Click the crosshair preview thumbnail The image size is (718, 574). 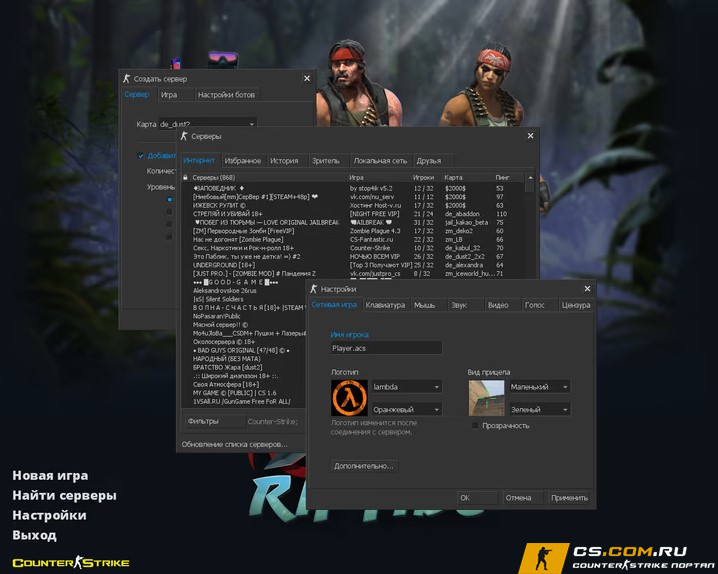pyautogui.click(x=486, y=398)
